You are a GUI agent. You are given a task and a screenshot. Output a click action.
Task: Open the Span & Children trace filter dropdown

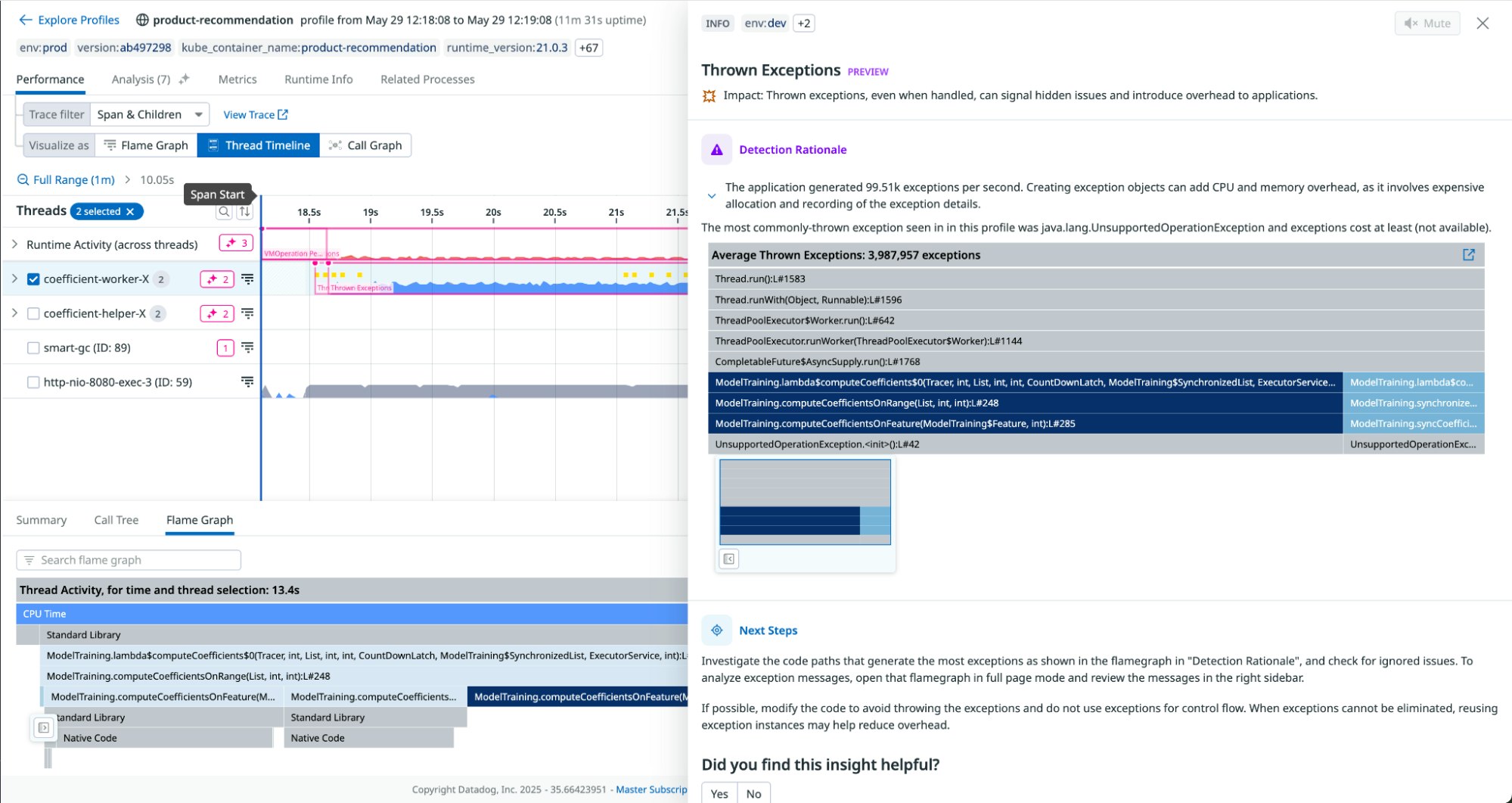click(x=149, y=114)
